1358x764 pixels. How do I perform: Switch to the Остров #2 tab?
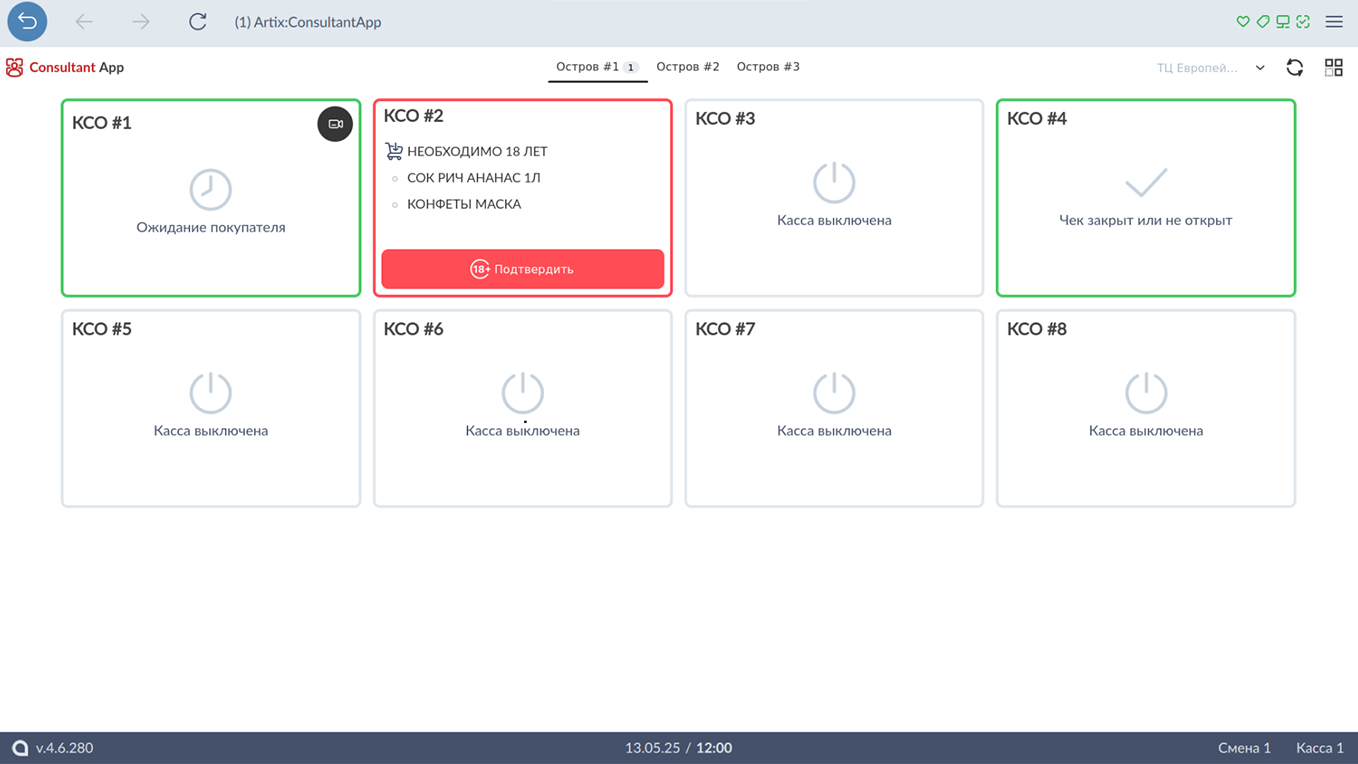tap(688, 67)
